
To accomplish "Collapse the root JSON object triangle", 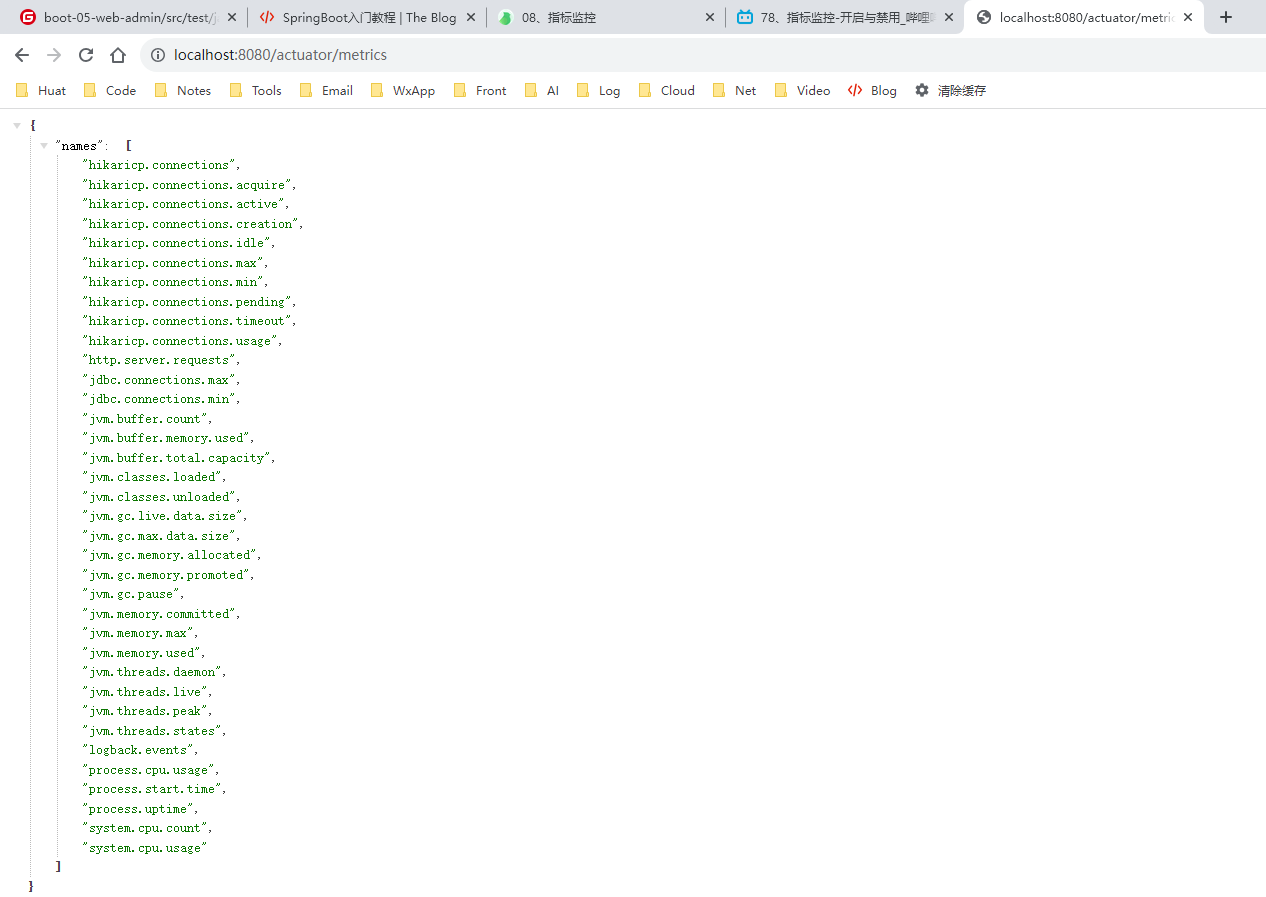I will coord(17,126).
